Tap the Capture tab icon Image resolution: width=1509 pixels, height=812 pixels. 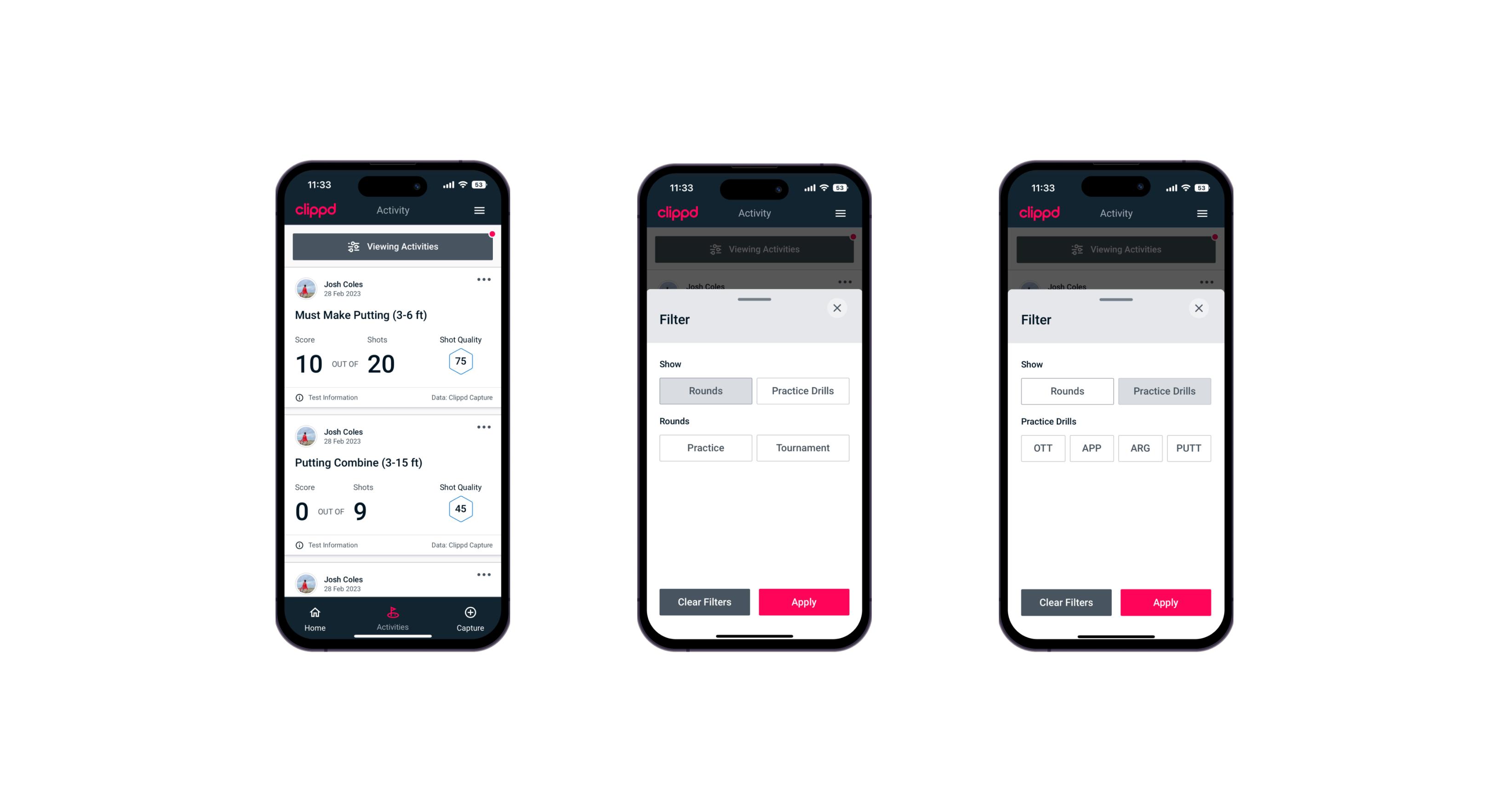tap(472, 613)
